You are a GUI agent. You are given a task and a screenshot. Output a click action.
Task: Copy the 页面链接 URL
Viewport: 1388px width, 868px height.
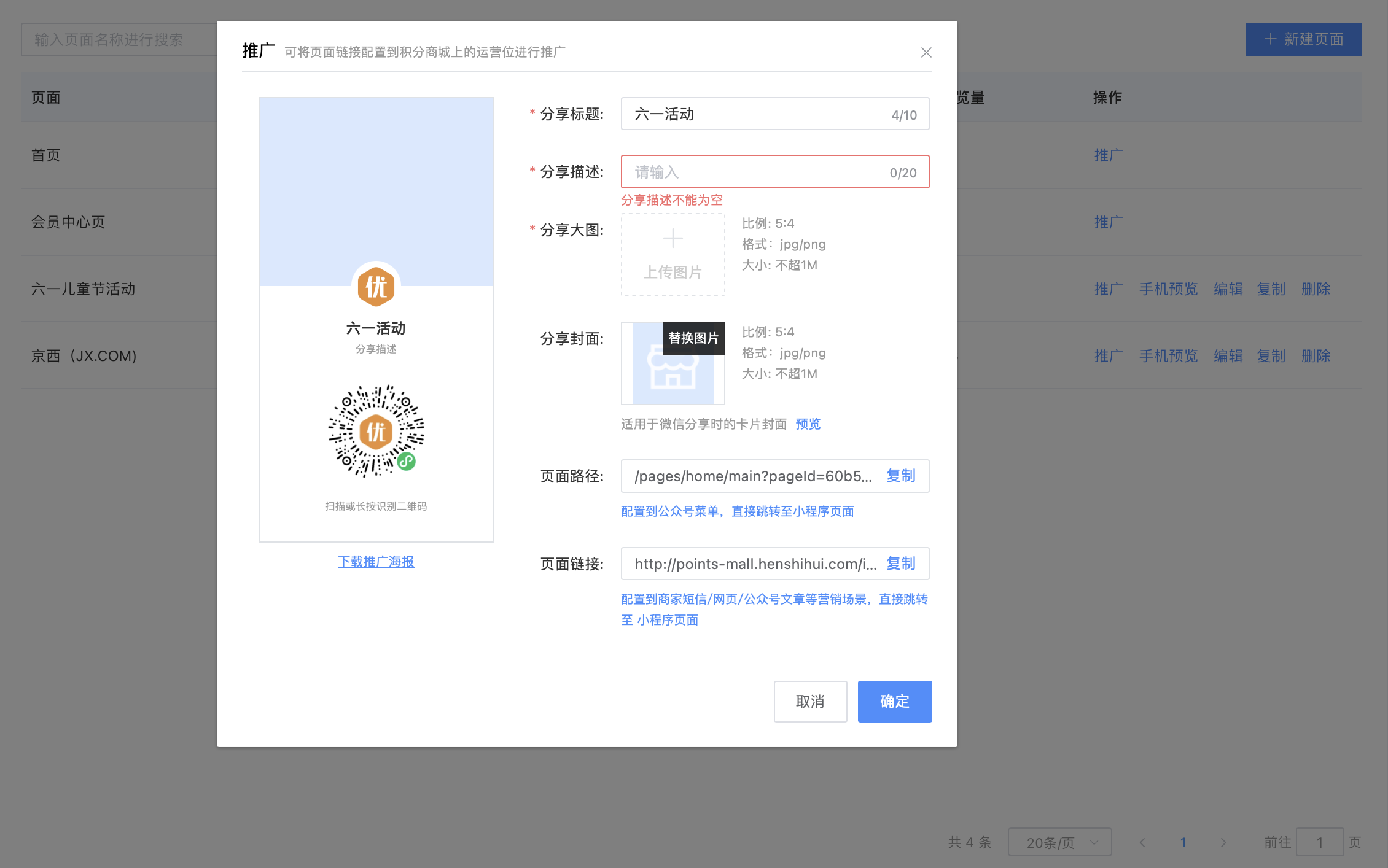[900, 564]
